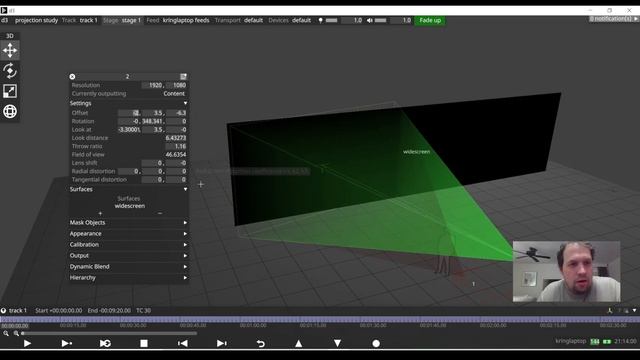This screenshot has width=640, height=360.
Task: Select the widescreen surface entry in the list
Action: pos(129,206)
